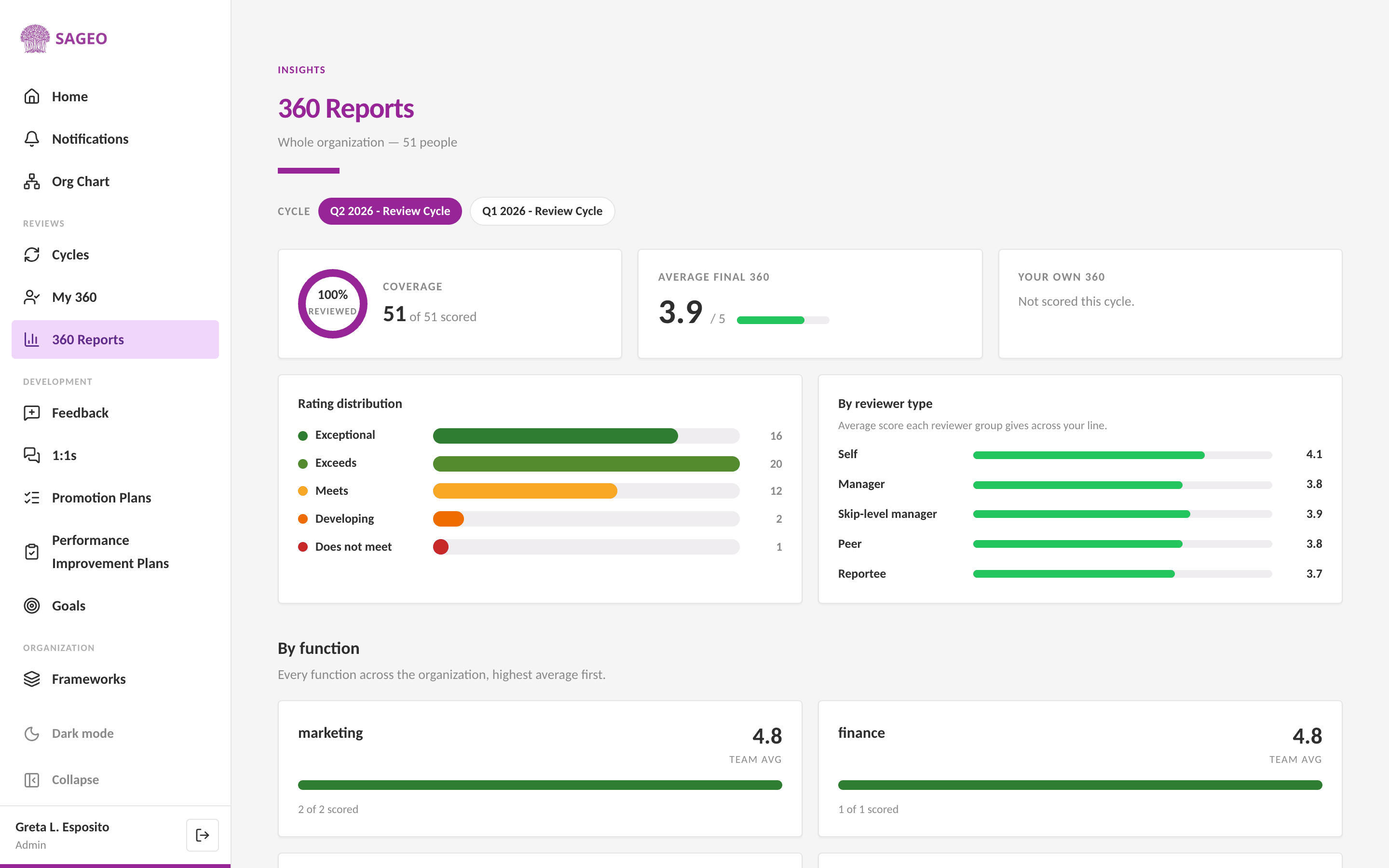Viewport: 1389px width, 868px height.
Task: Click the Reportee score 3.7
Action: tap(1314, 573)
